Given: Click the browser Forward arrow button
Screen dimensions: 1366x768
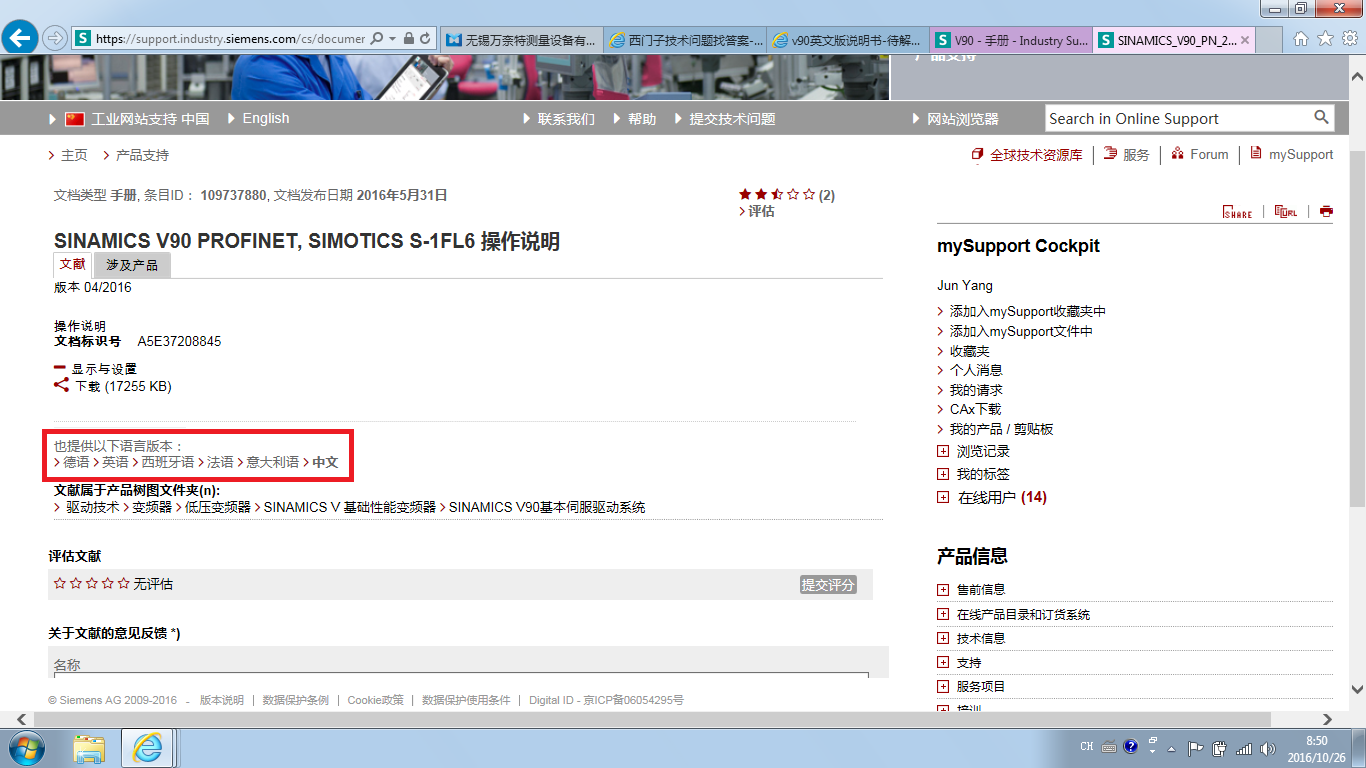Looking at the screenshot, I should pyautogui.click(x=55, y=39).
